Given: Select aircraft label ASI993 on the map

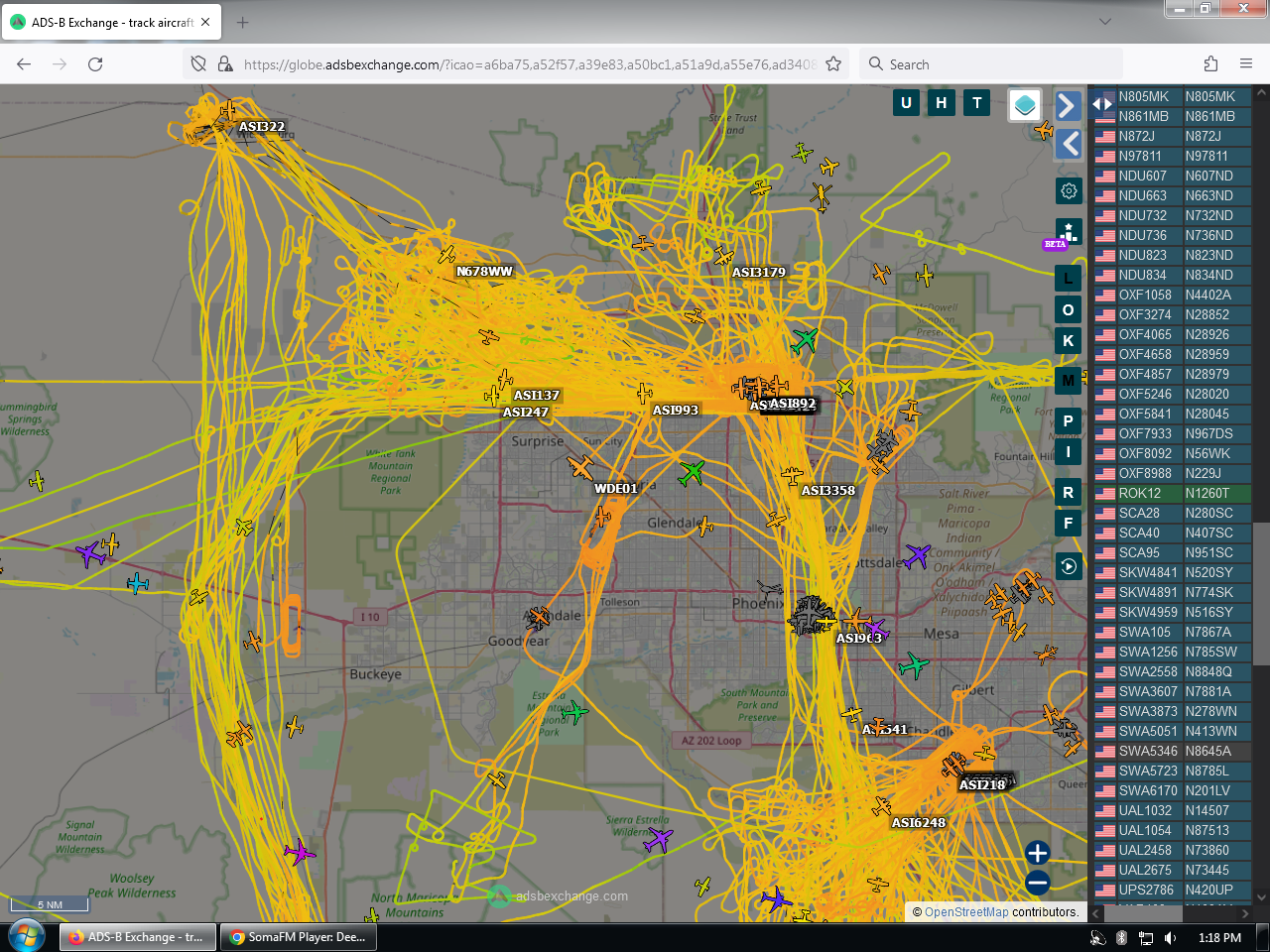Looking at the screenshot, I should tap(676, 411).
